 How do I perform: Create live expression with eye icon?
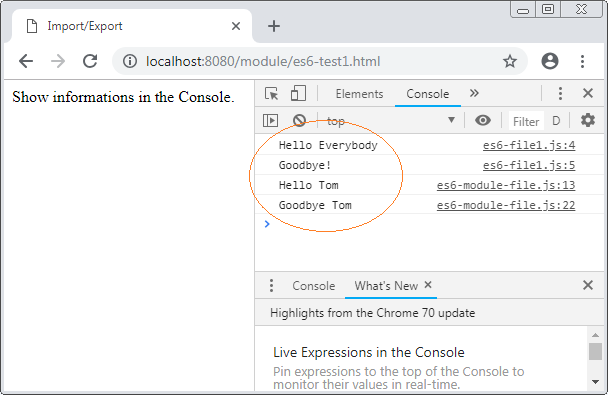pyautogui.click(x=483, y=121)
